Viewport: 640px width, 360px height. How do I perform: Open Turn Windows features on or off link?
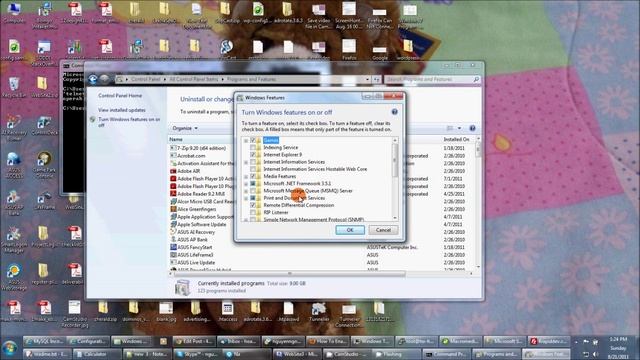(x=129, y=122)
